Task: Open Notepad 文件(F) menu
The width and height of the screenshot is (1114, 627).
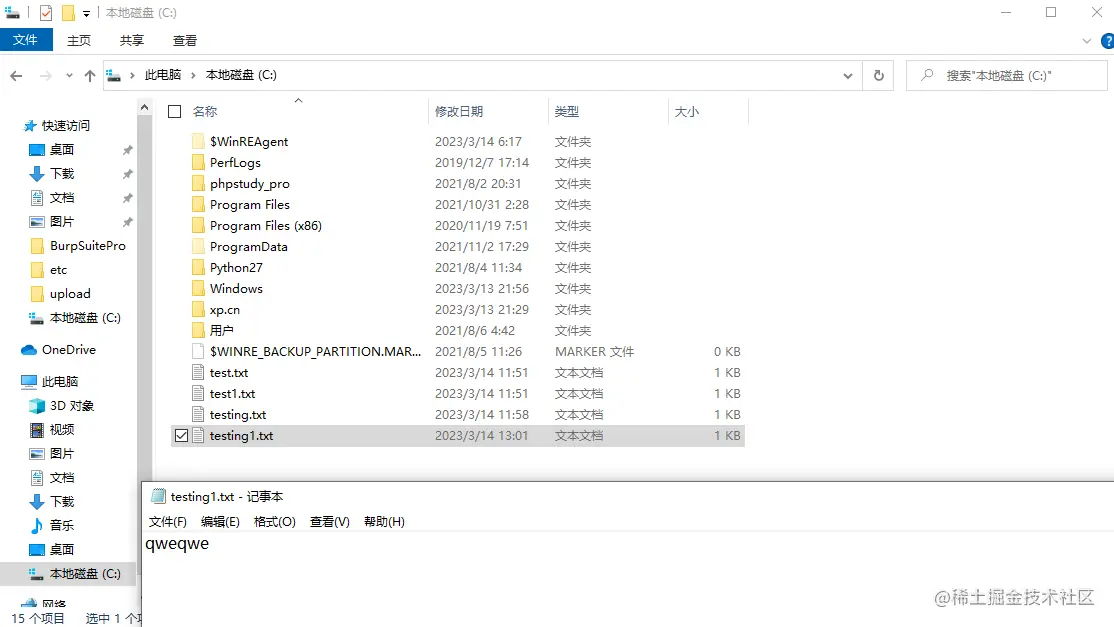Action: click(168, 522)
